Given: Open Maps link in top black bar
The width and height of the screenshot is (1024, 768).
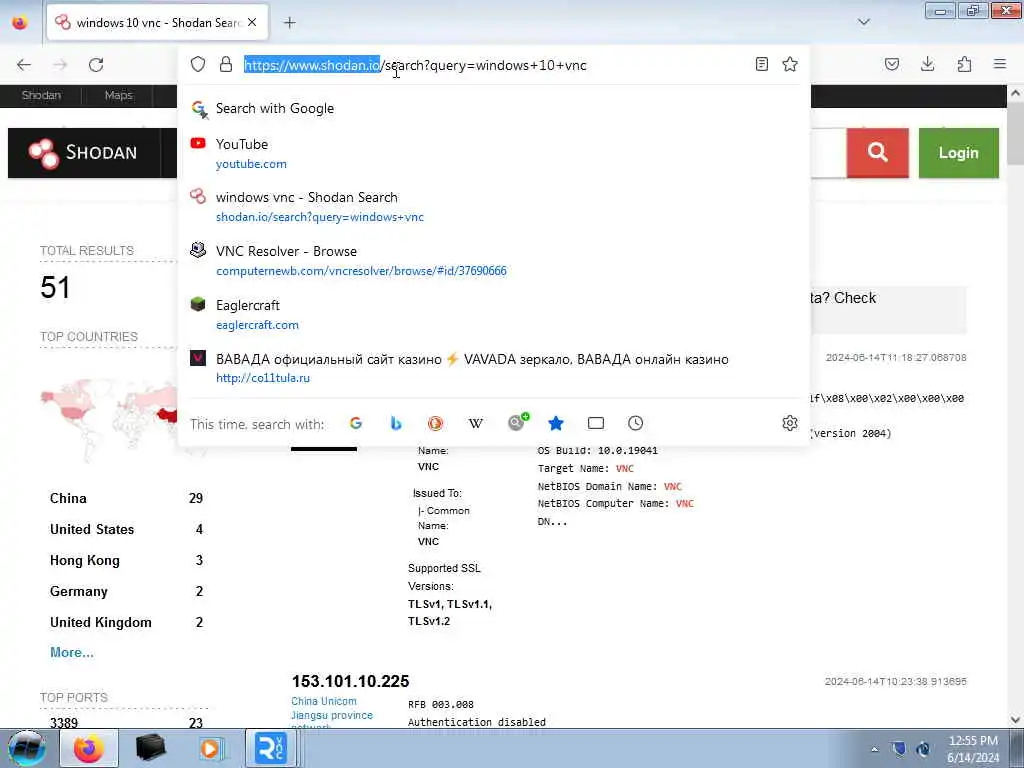Looking at the screenshot, I should 118,95.
